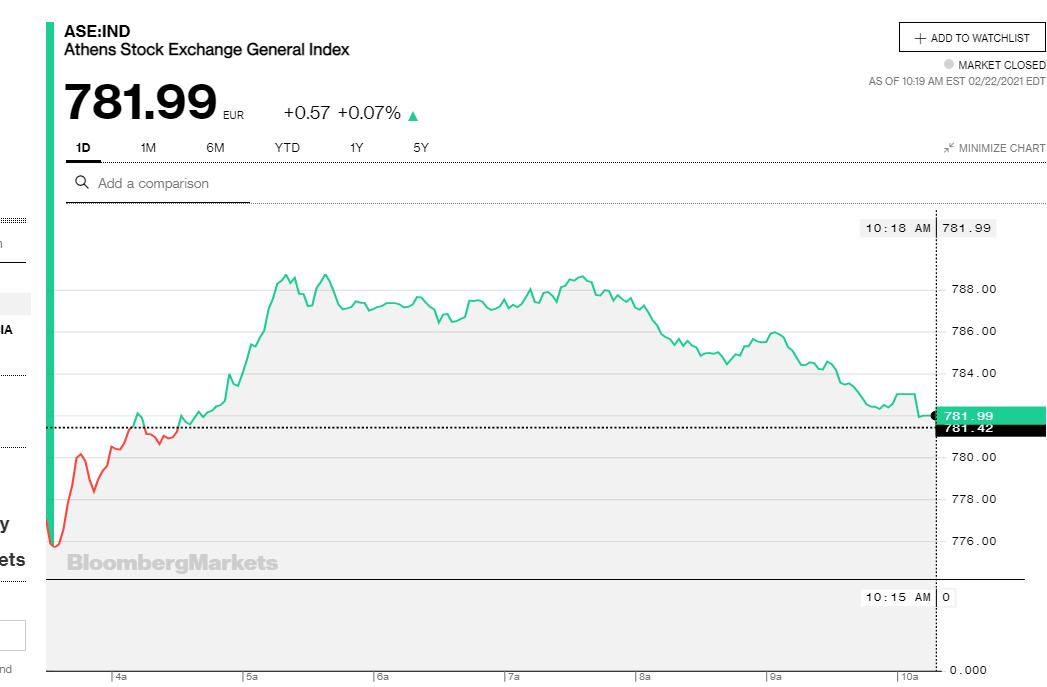Select the 1D time range tab
This screenshot has height=687, width=1047.
point(83,148)
